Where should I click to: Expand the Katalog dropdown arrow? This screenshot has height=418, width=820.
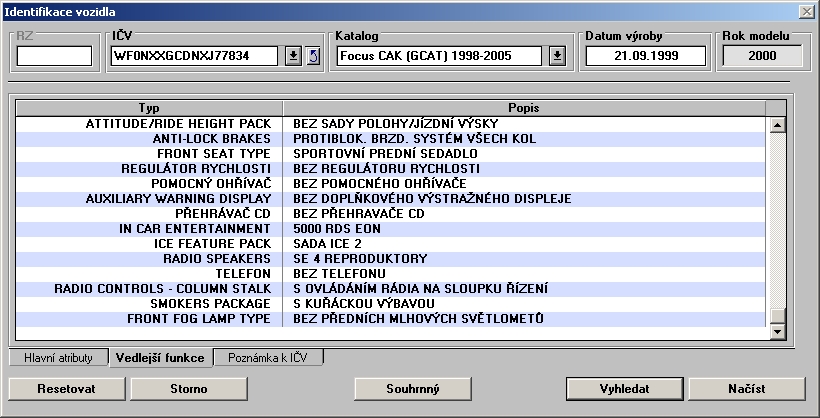tap(557, 55)
